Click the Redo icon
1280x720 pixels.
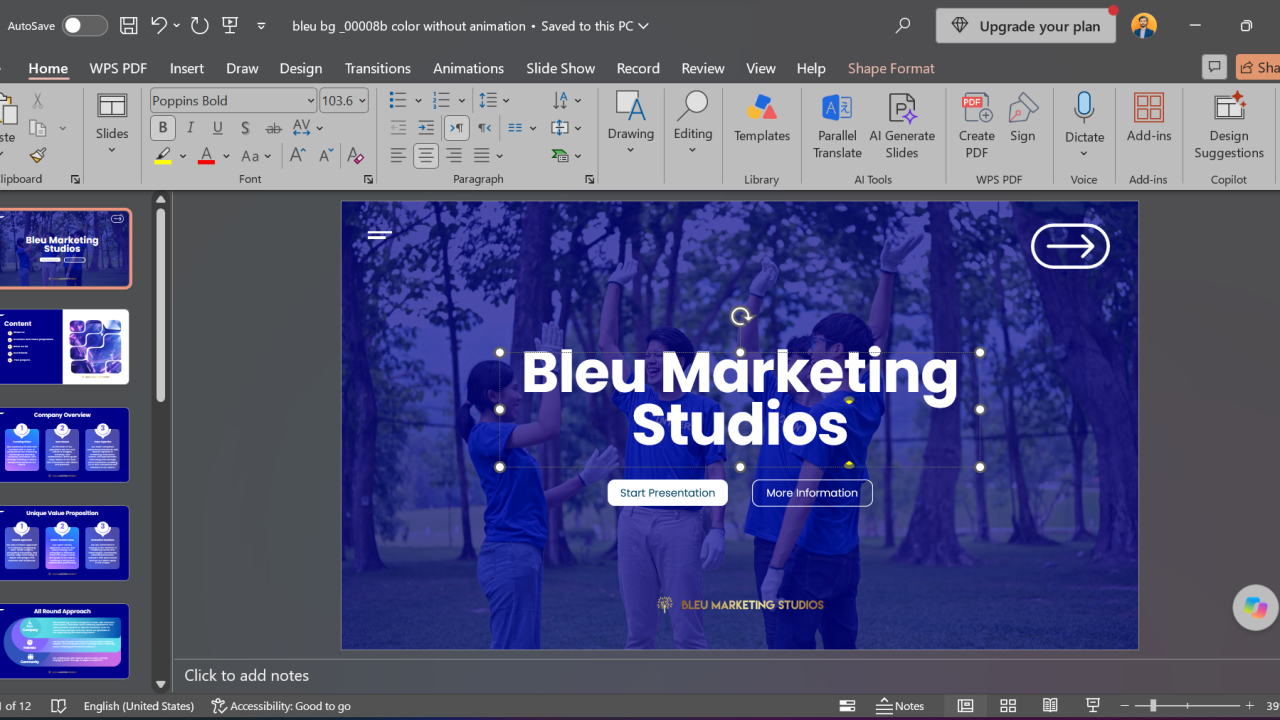[x=199, y=26]
